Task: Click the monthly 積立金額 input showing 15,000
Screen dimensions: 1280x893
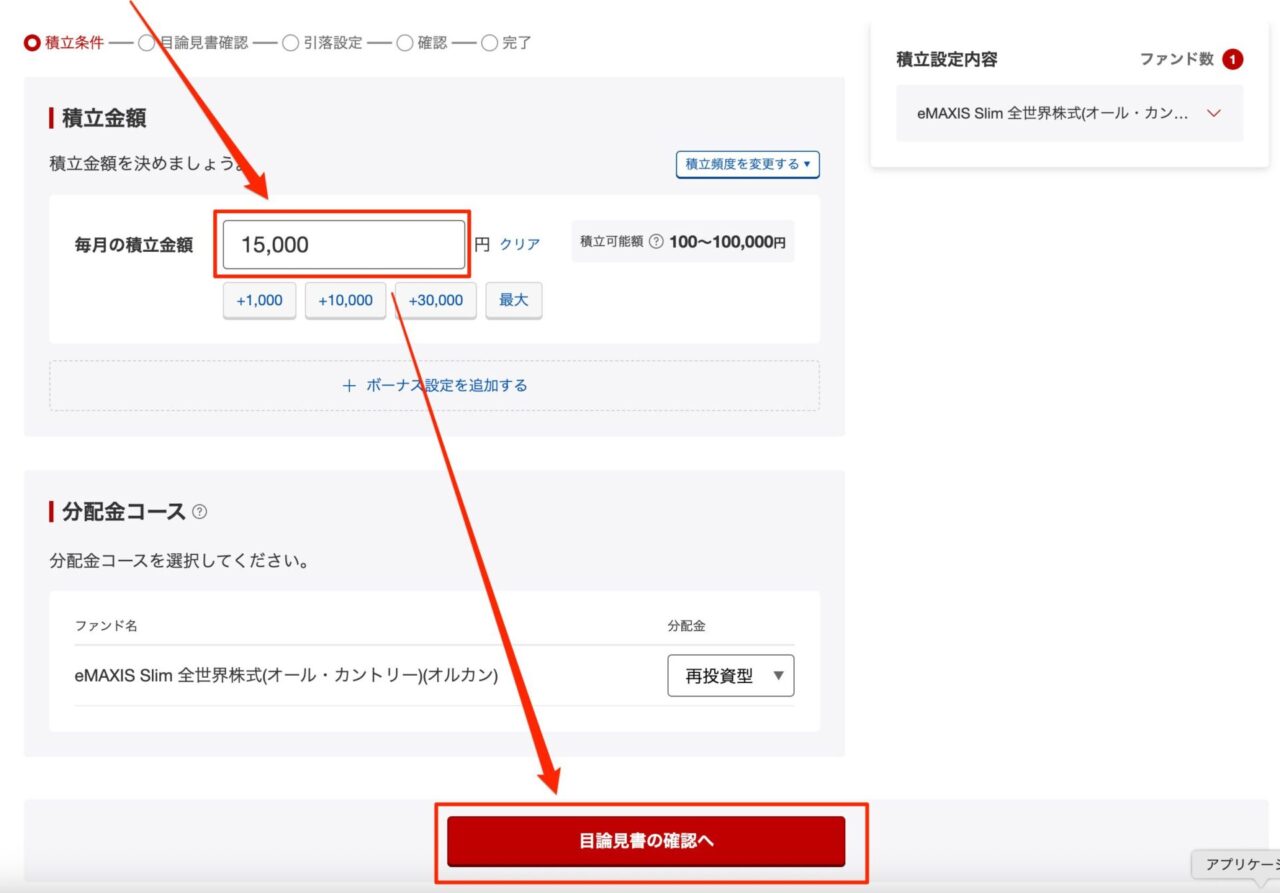Action: coord(343,243)
